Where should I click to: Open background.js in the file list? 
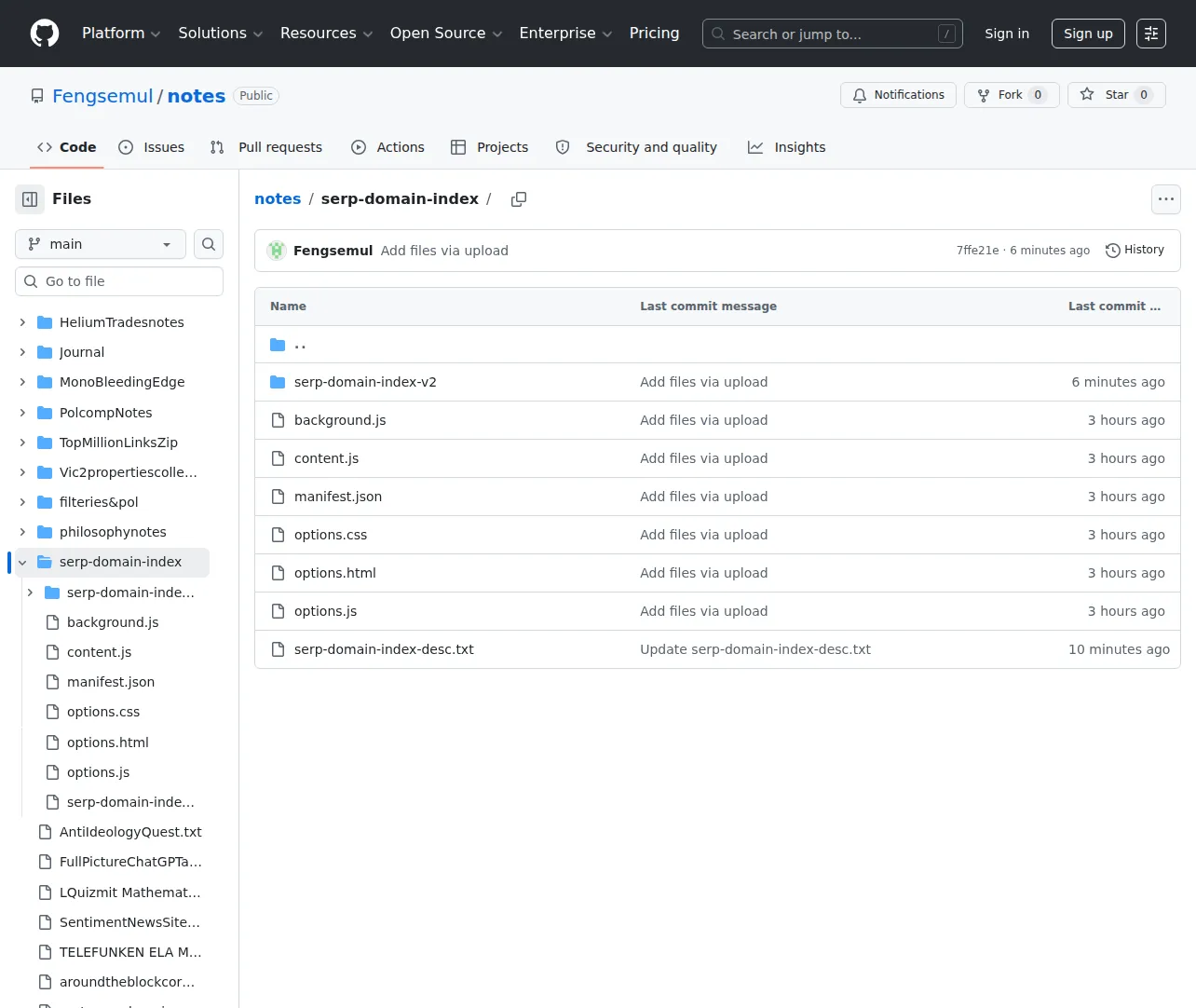[340, 420]
